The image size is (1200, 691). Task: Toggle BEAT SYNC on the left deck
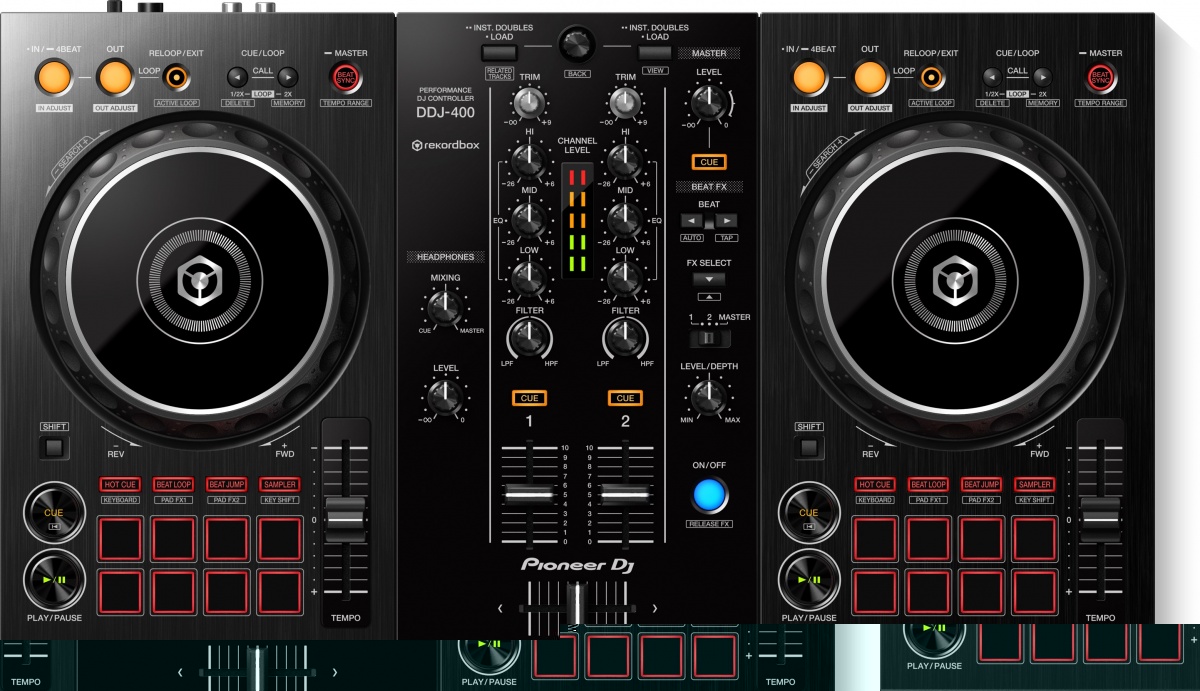(x=345, y=77)
